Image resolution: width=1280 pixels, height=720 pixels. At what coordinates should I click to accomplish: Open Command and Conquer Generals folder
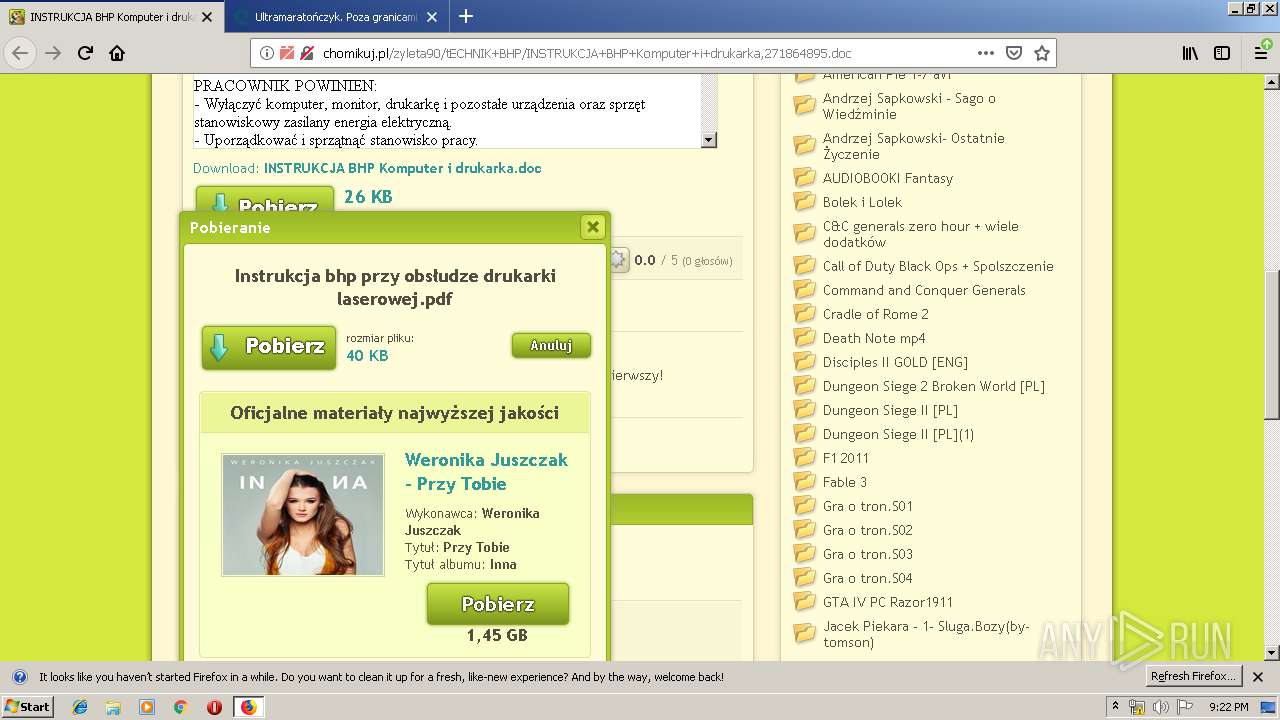[924, 290]
